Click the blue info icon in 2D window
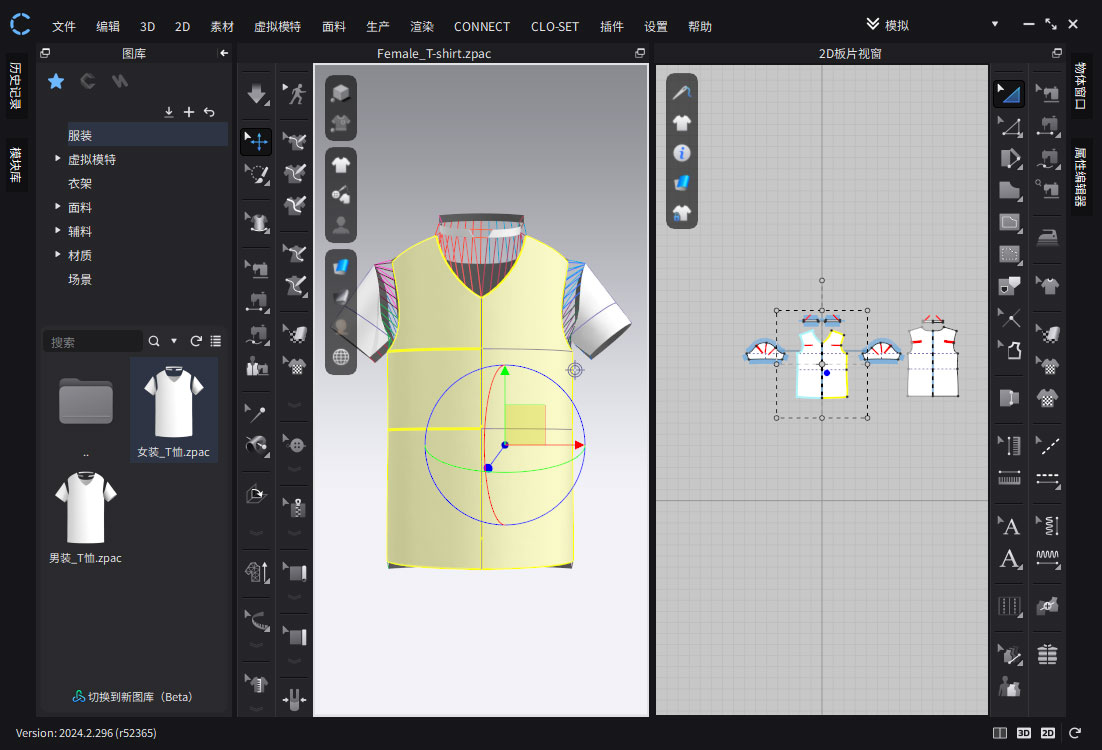Viewport: 1102px width, 750px height. [682, 153]
